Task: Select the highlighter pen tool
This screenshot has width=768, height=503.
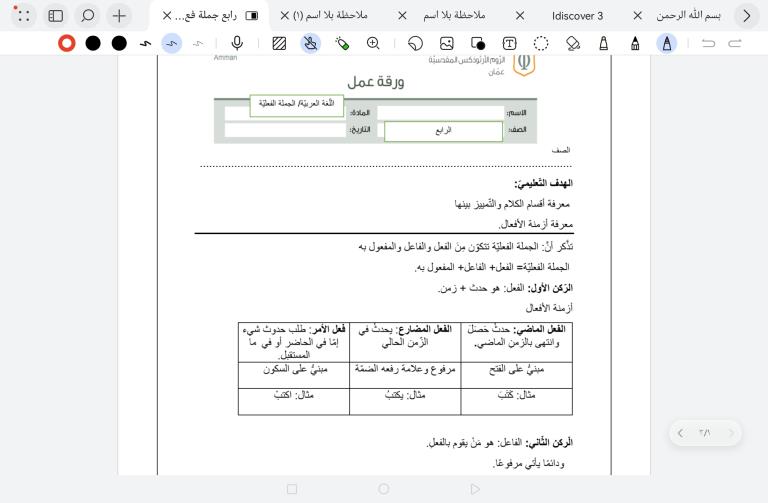Action: point(604,43)
